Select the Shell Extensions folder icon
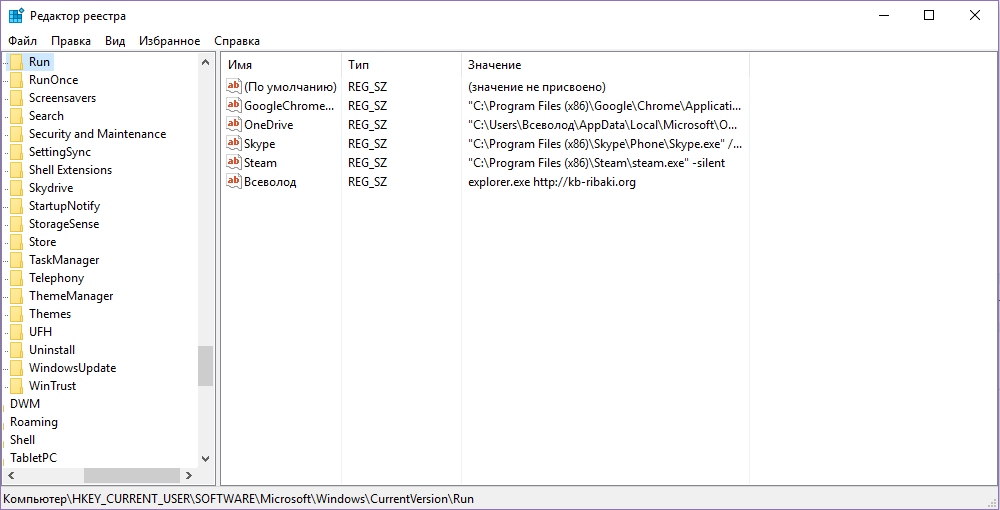This screenshot has width=1000, height=510. pyautogui.click(x=17, y=170)
